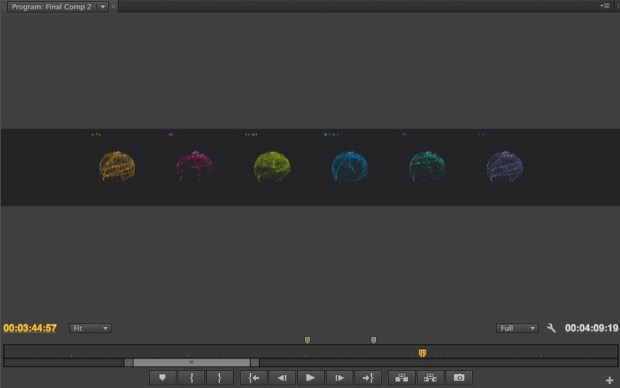This screenshot has height=388, width=620.
Task: Click the Go to In point button
Action: coord(254,378)
